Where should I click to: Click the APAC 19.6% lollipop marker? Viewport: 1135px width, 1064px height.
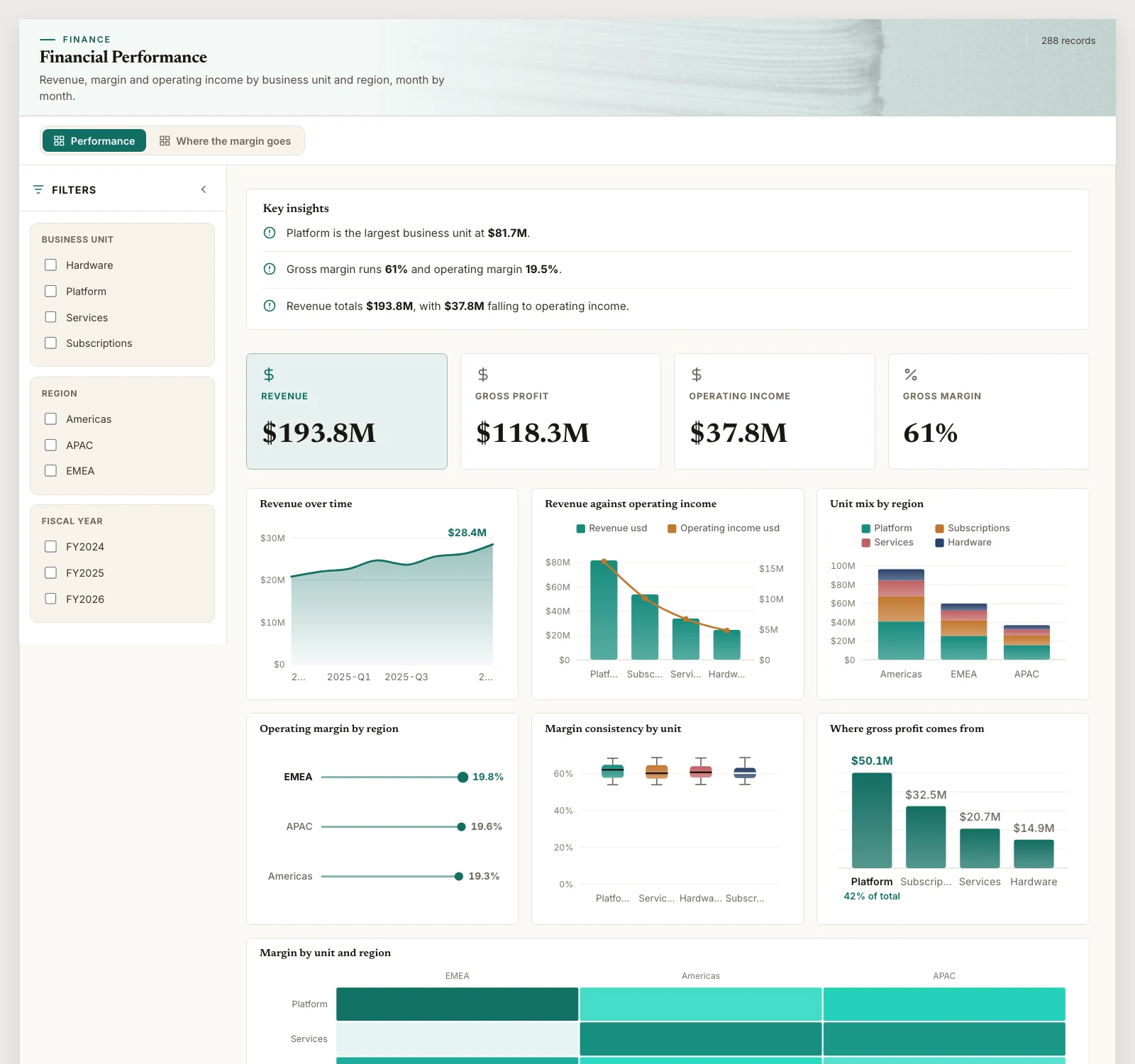[x=461, y=826]
